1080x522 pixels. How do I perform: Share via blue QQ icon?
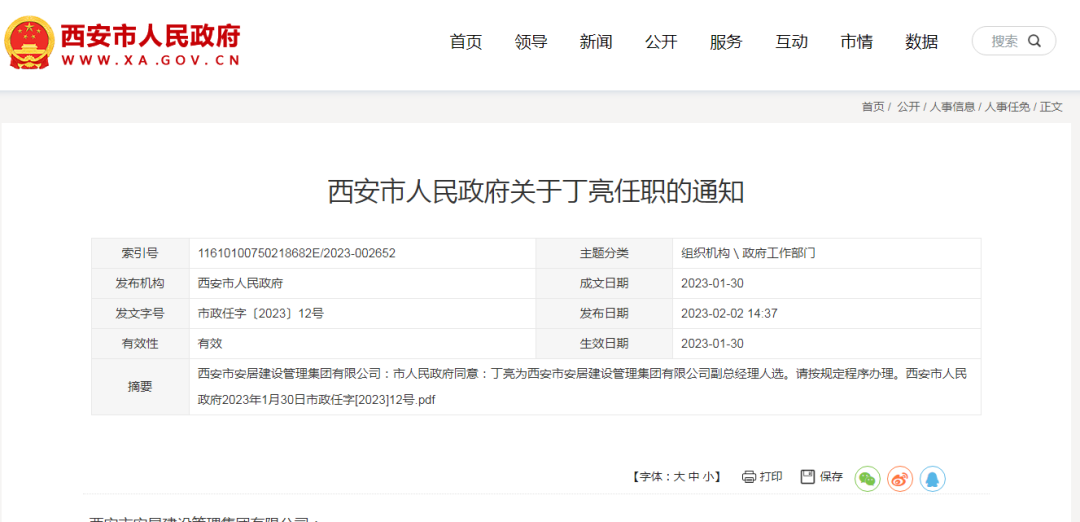[933, 479]
